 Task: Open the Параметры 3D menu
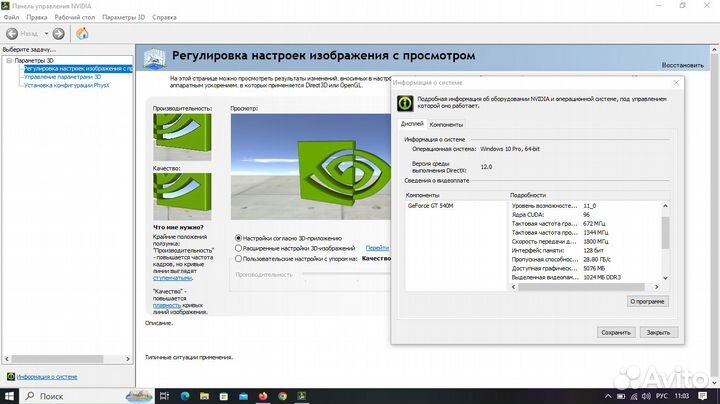[123, 17]
